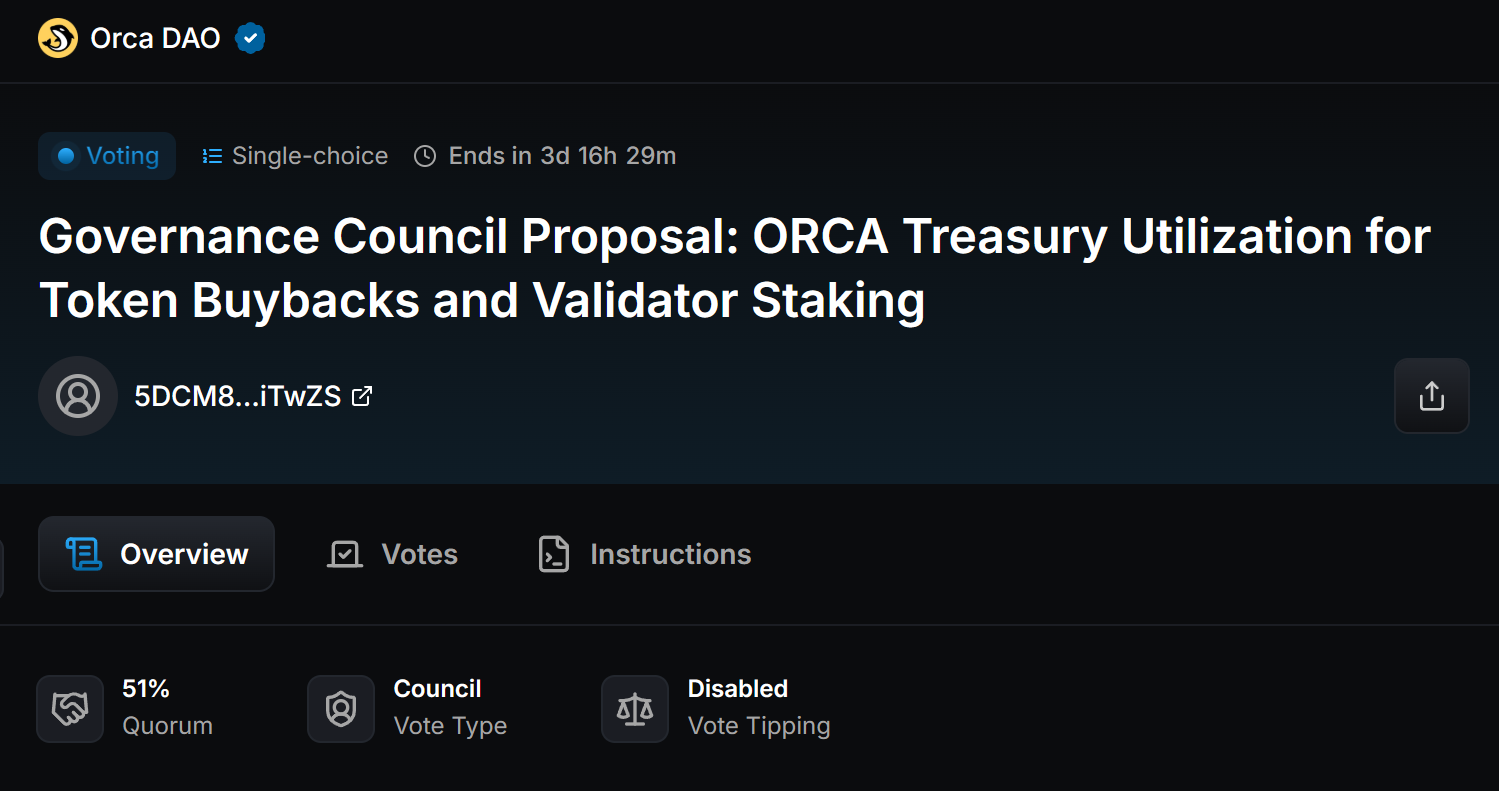Click the blue verified checkmark badge
The image size is (1499, 791).
(250, 39)
